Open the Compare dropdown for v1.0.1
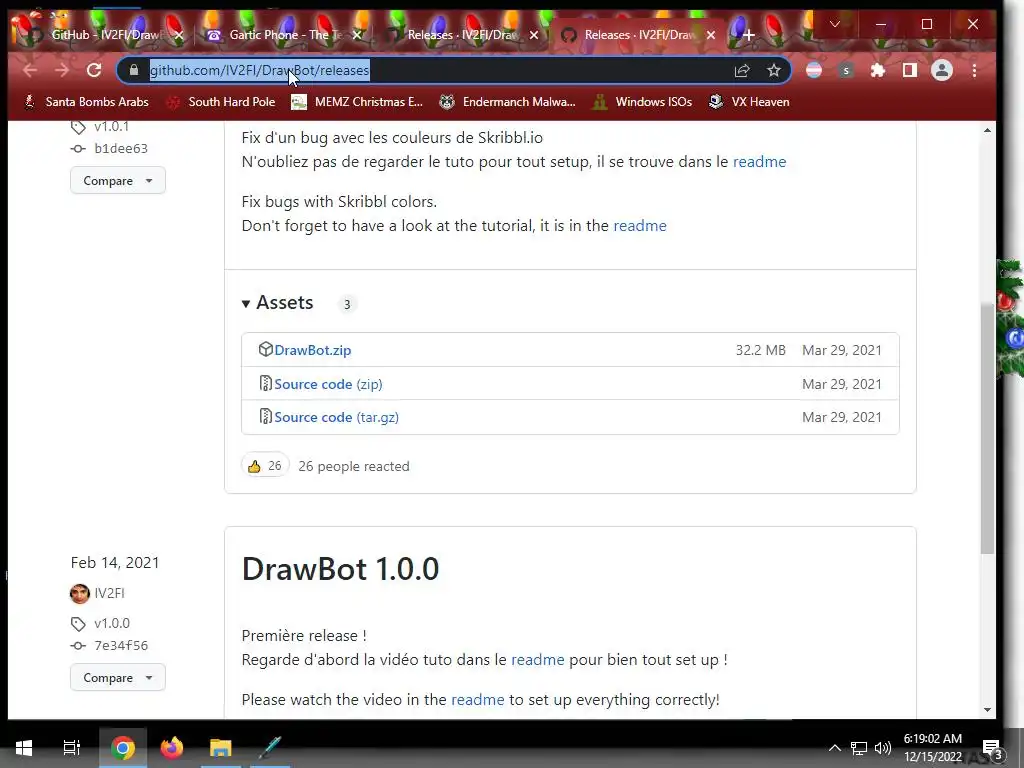This screenshot has height=768, width=1024. coord(118,180)
